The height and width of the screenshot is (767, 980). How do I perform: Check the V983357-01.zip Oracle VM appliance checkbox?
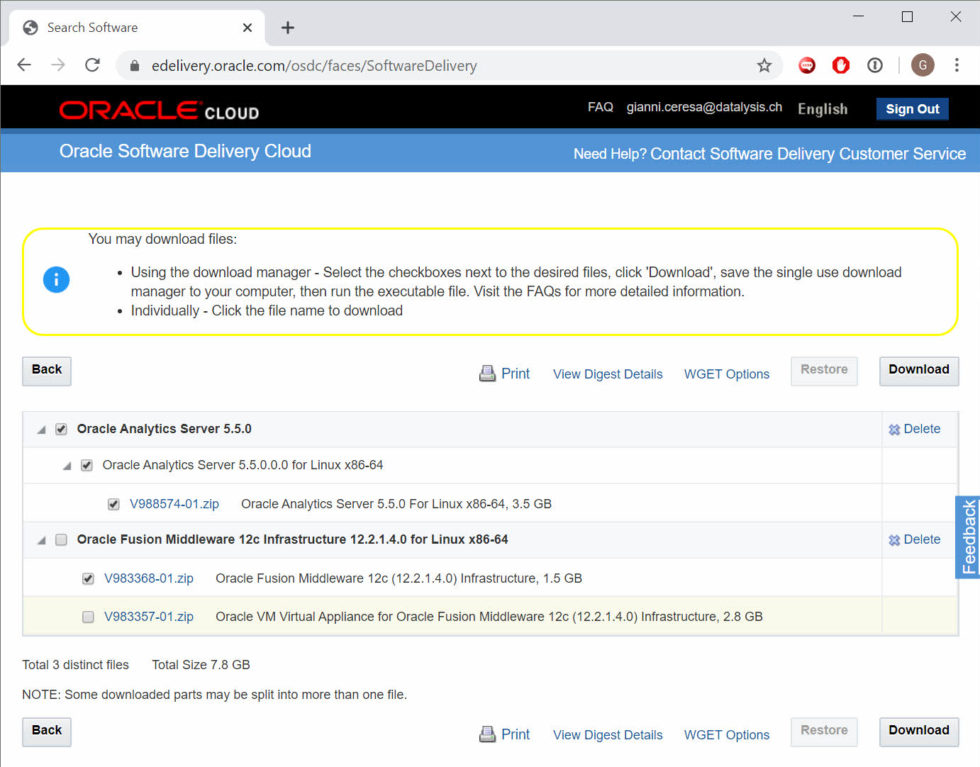pyautogui.click(x=87, y=616)
